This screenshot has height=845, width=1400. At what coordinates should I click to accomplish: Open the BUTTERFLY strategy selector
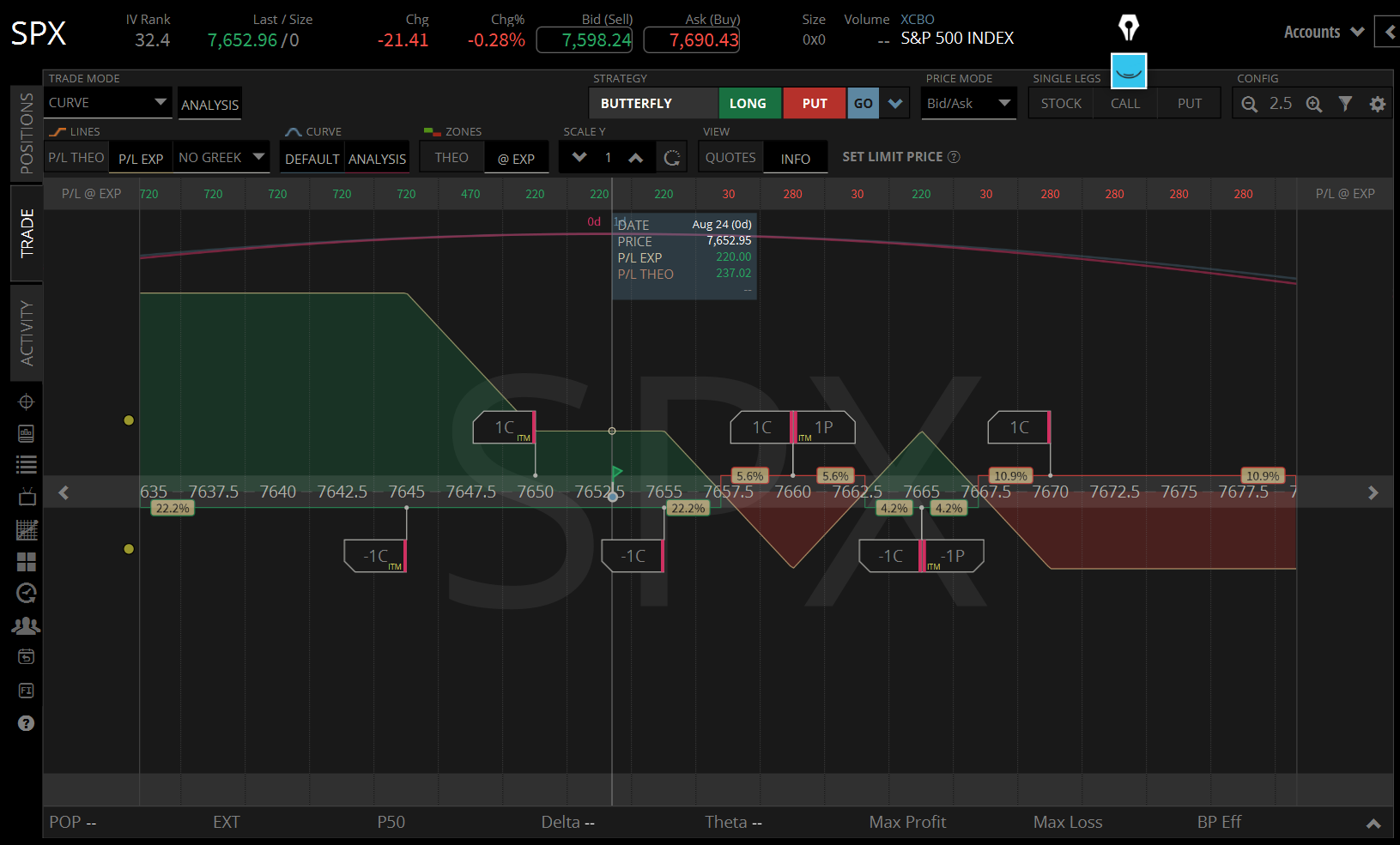(x=654, y=104)
